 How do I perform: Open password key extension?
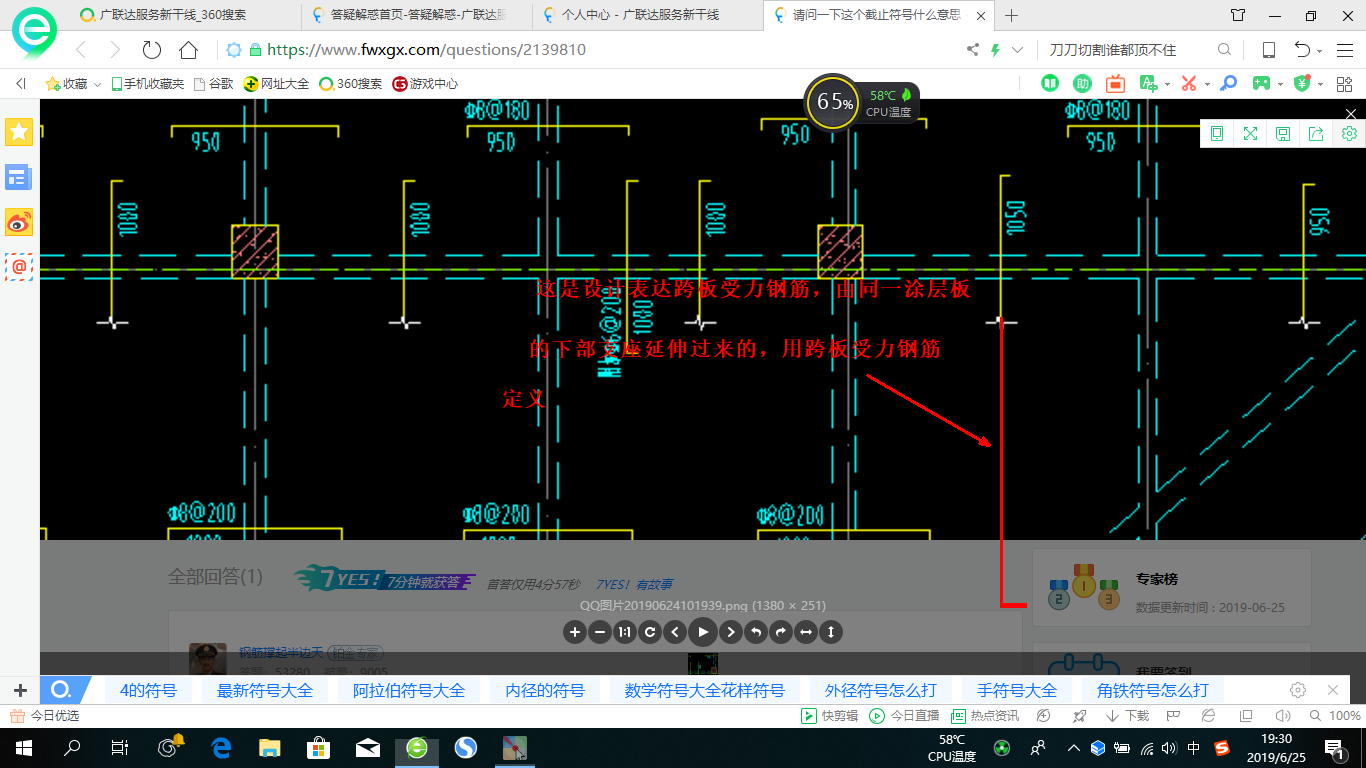click(1229, 84)
